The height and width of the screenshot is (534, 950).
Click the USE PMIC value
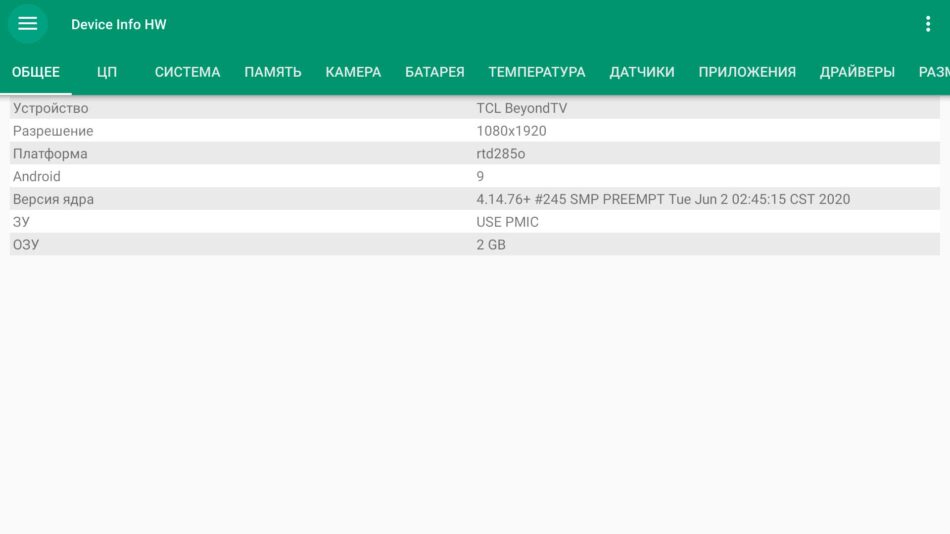pyautogui.click(x=507, y=222)
